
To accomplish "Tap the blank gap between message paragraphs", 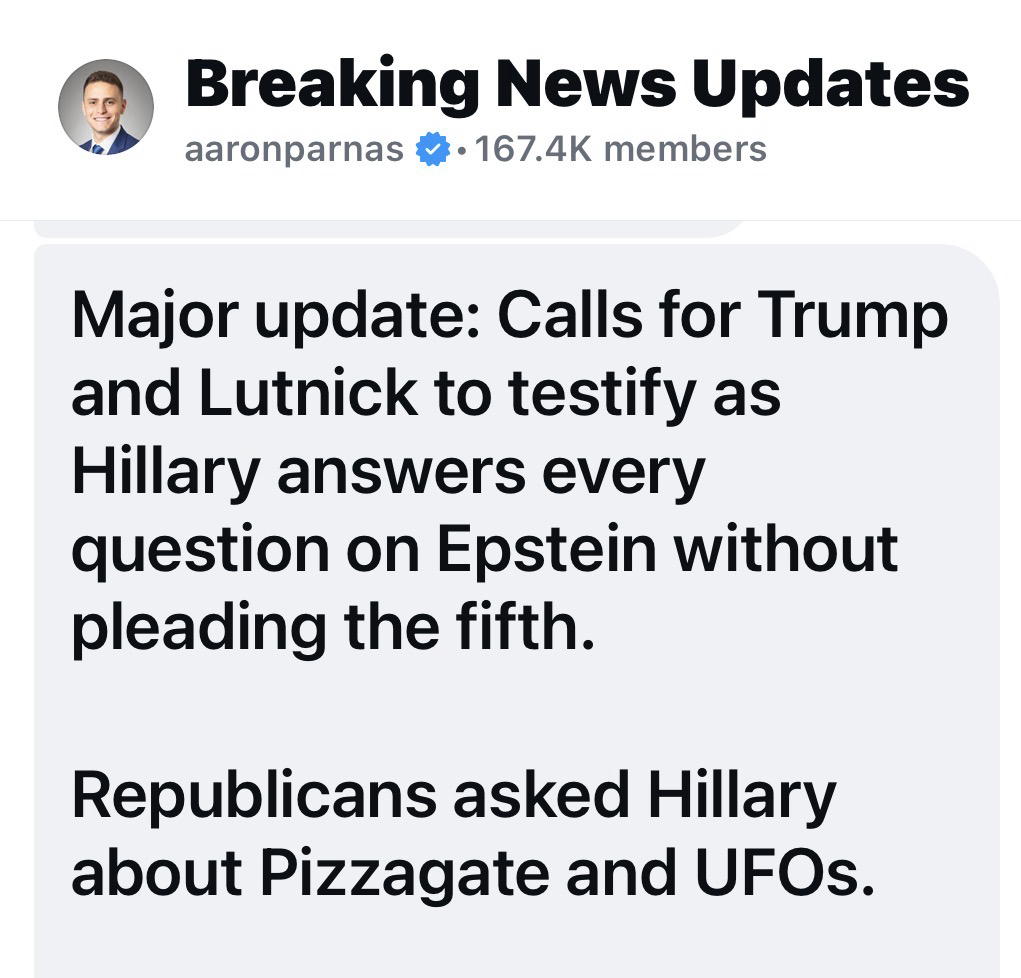I will [500, 710].
